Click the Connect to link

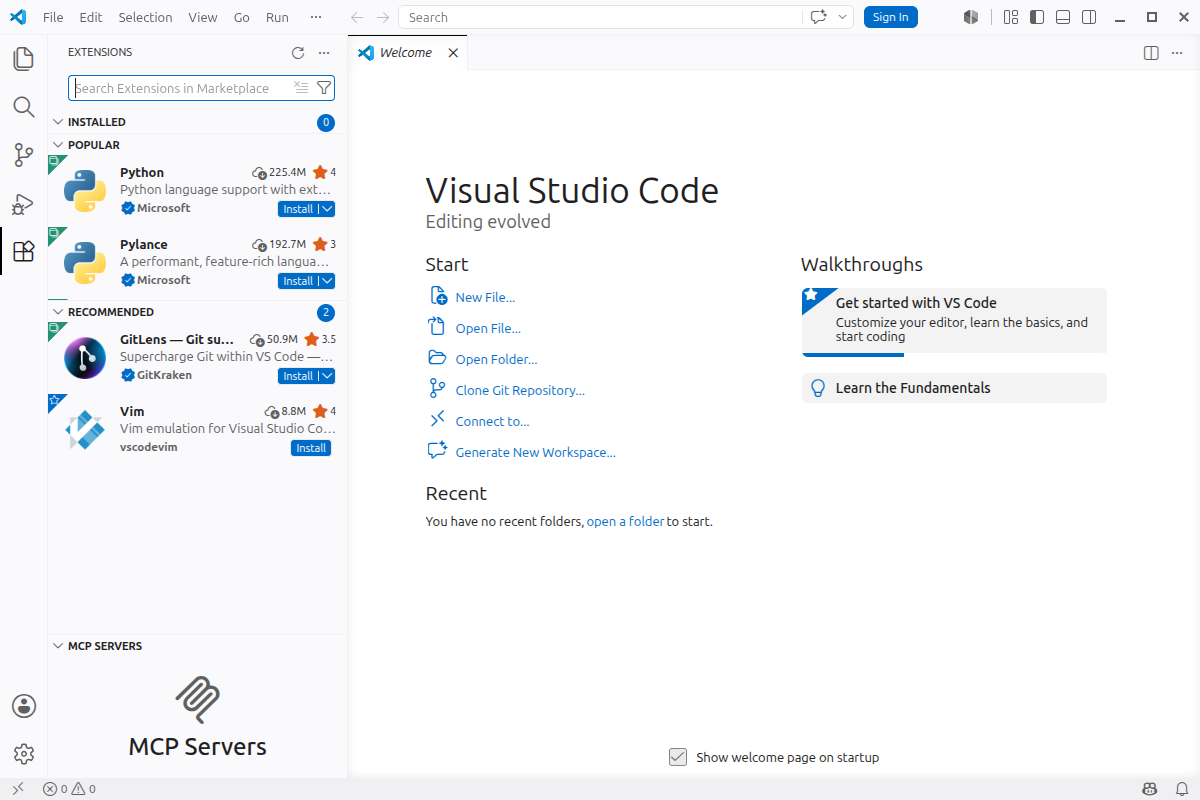coord(492,421)
